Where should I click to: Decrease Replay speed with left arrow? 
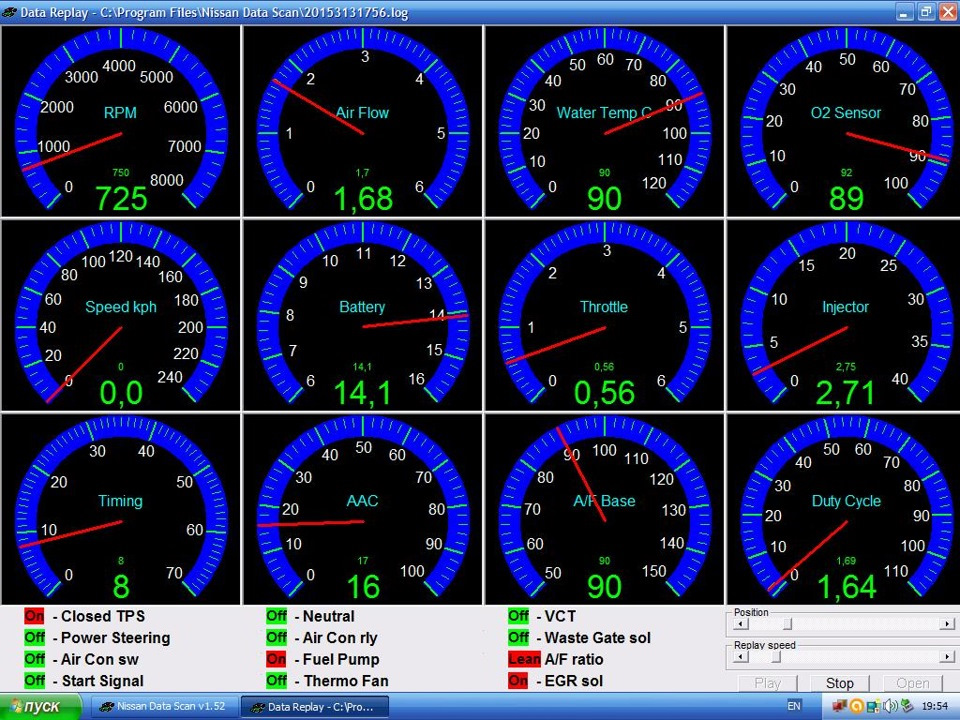[741, 656]
